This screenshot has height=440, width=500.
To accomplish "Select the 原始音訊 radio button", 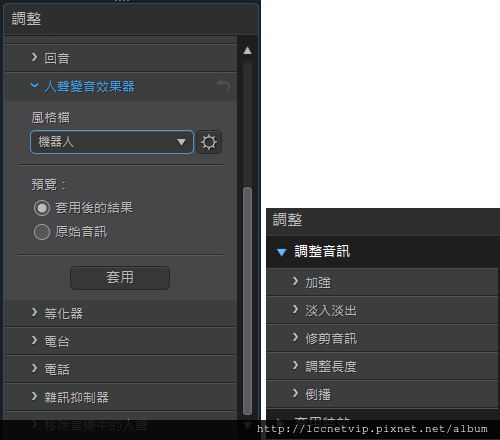I will point(42,232).
